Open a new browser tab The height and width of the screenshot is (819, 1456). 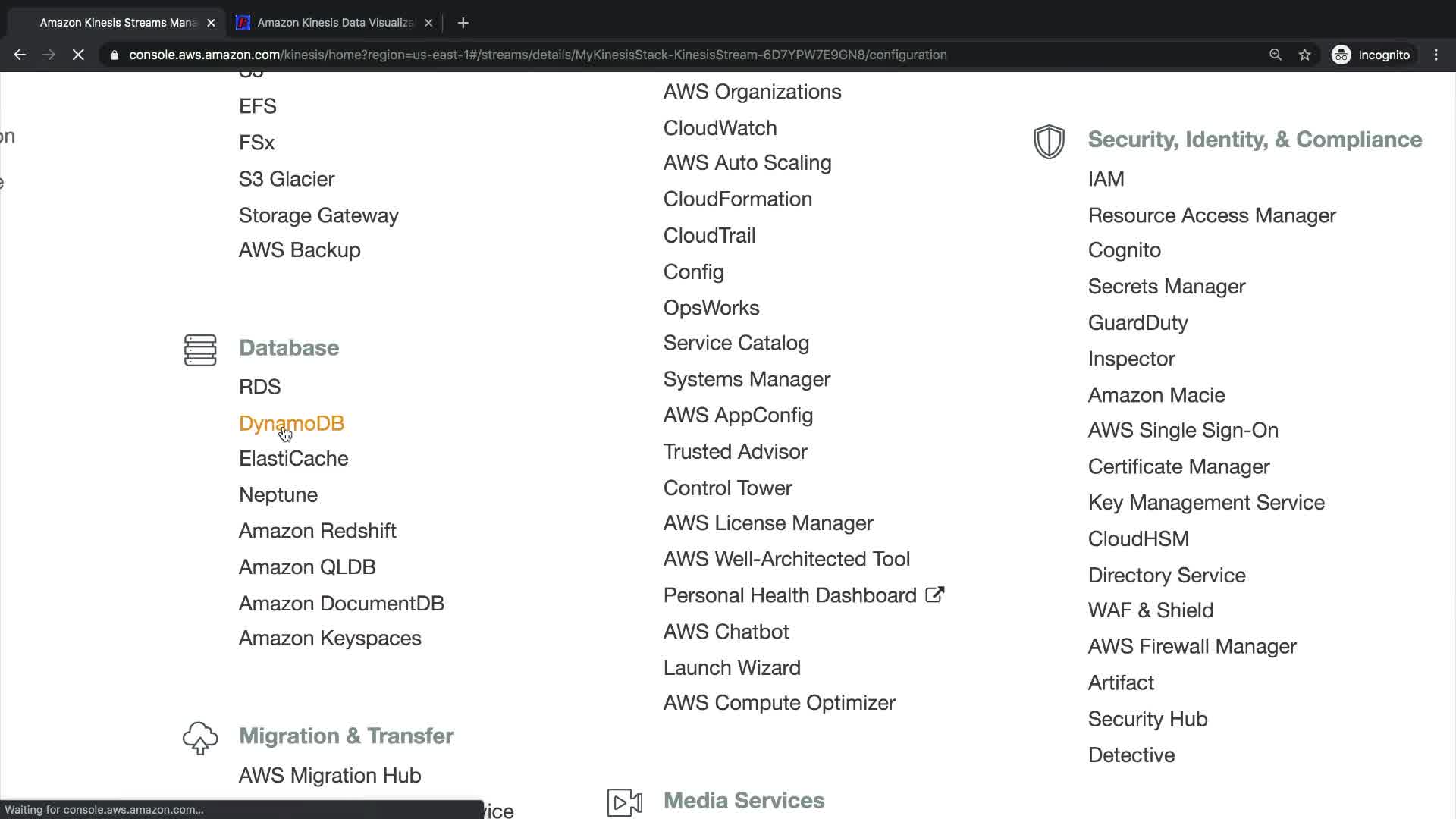(463, 23)
